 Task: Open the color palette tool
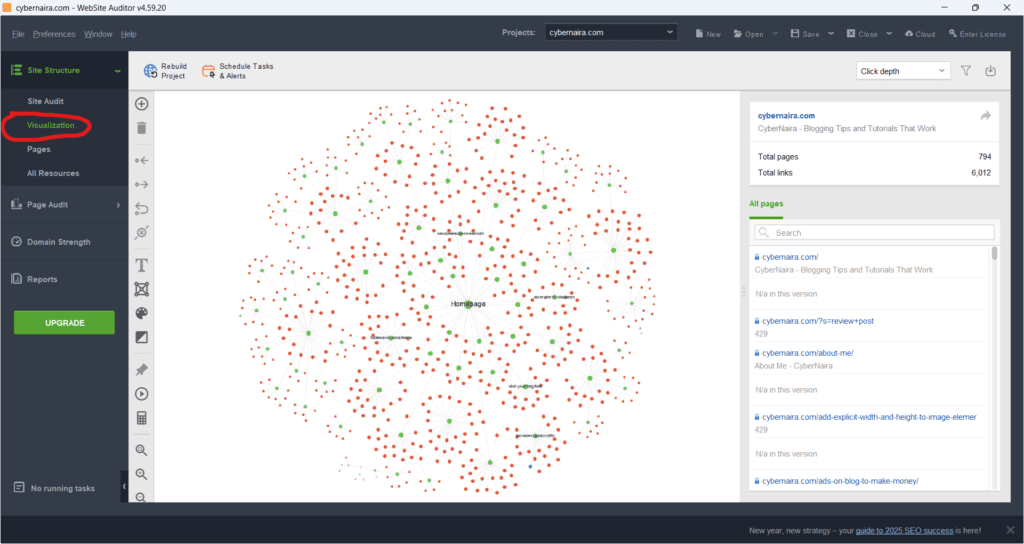pyautogui.click(x=141, y=313)
